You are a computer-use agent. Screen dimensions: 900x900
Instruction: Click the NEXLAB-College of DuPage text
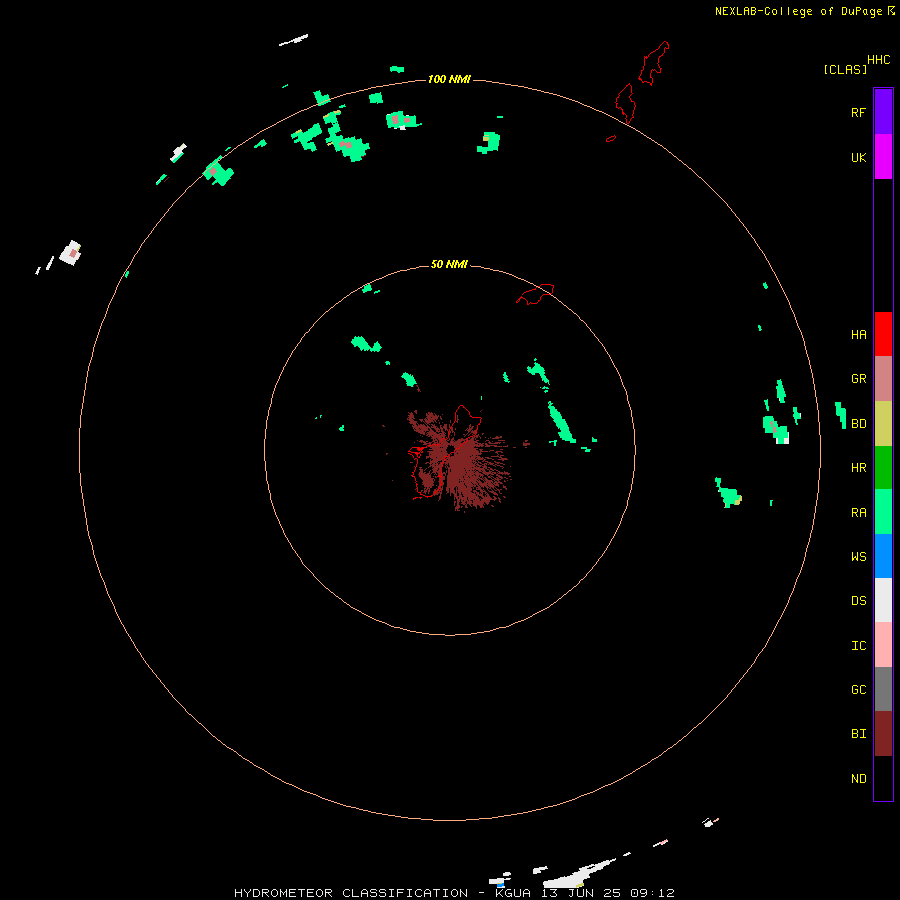(798, 11)
